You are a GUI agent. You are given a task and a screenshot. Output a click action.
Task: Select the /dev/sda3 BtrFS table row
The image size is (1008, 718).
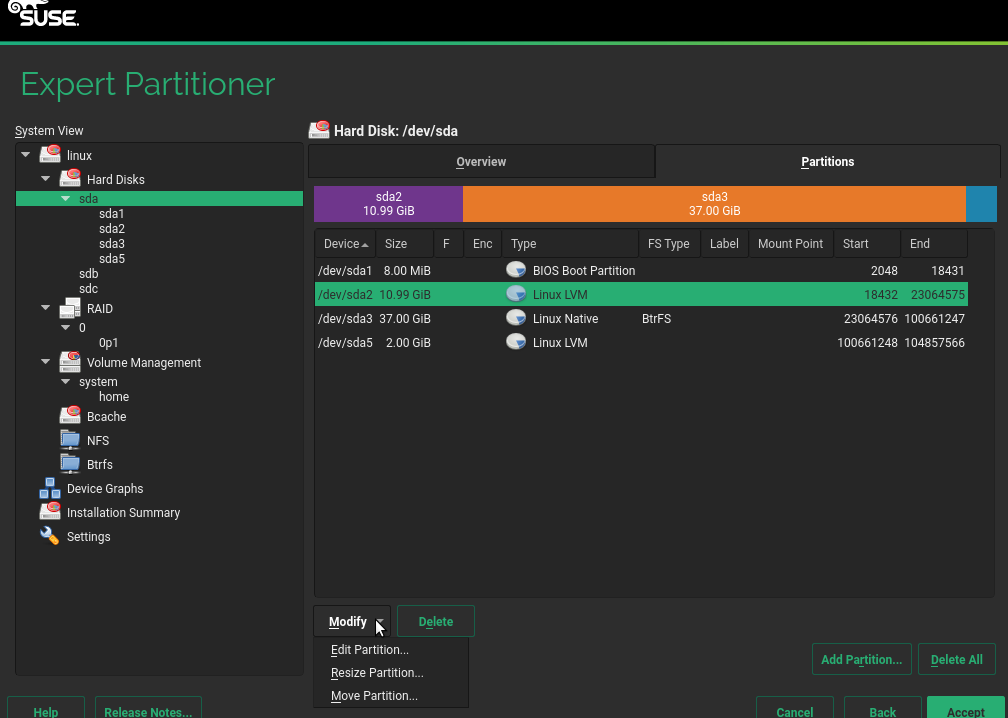pos(640,319)
